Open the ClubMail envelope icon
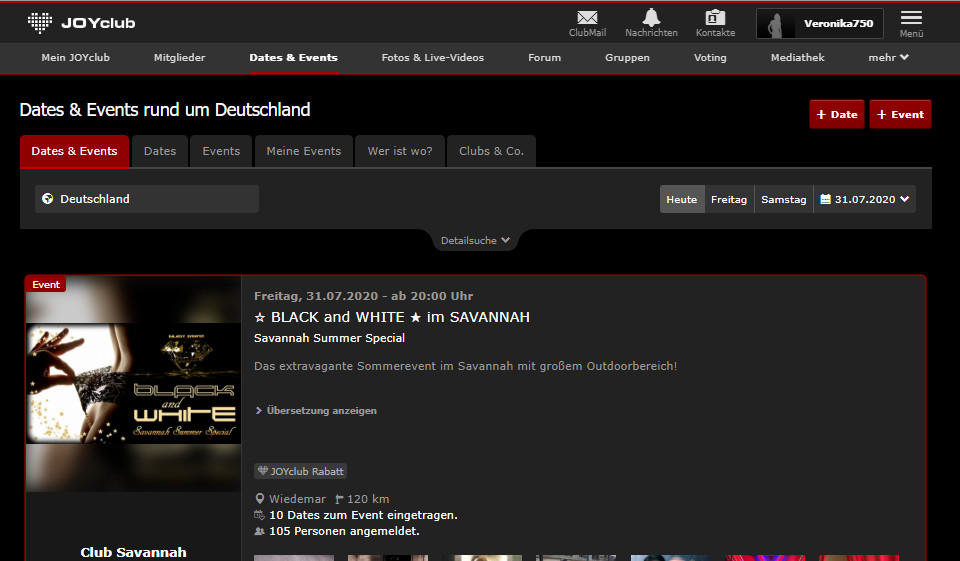 (587, 18)
